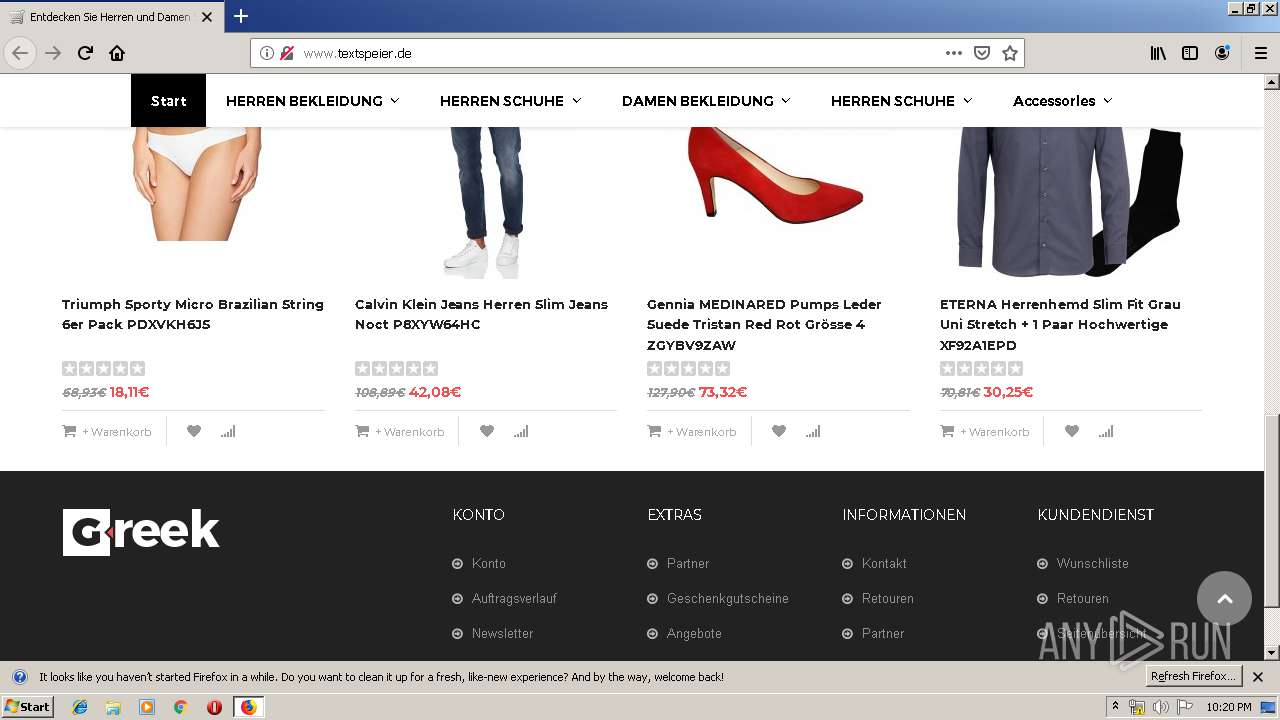Dismiss the Firefox refresh notification bar
Viewport: 1280px width, 720px height.
click(1258, 677)
